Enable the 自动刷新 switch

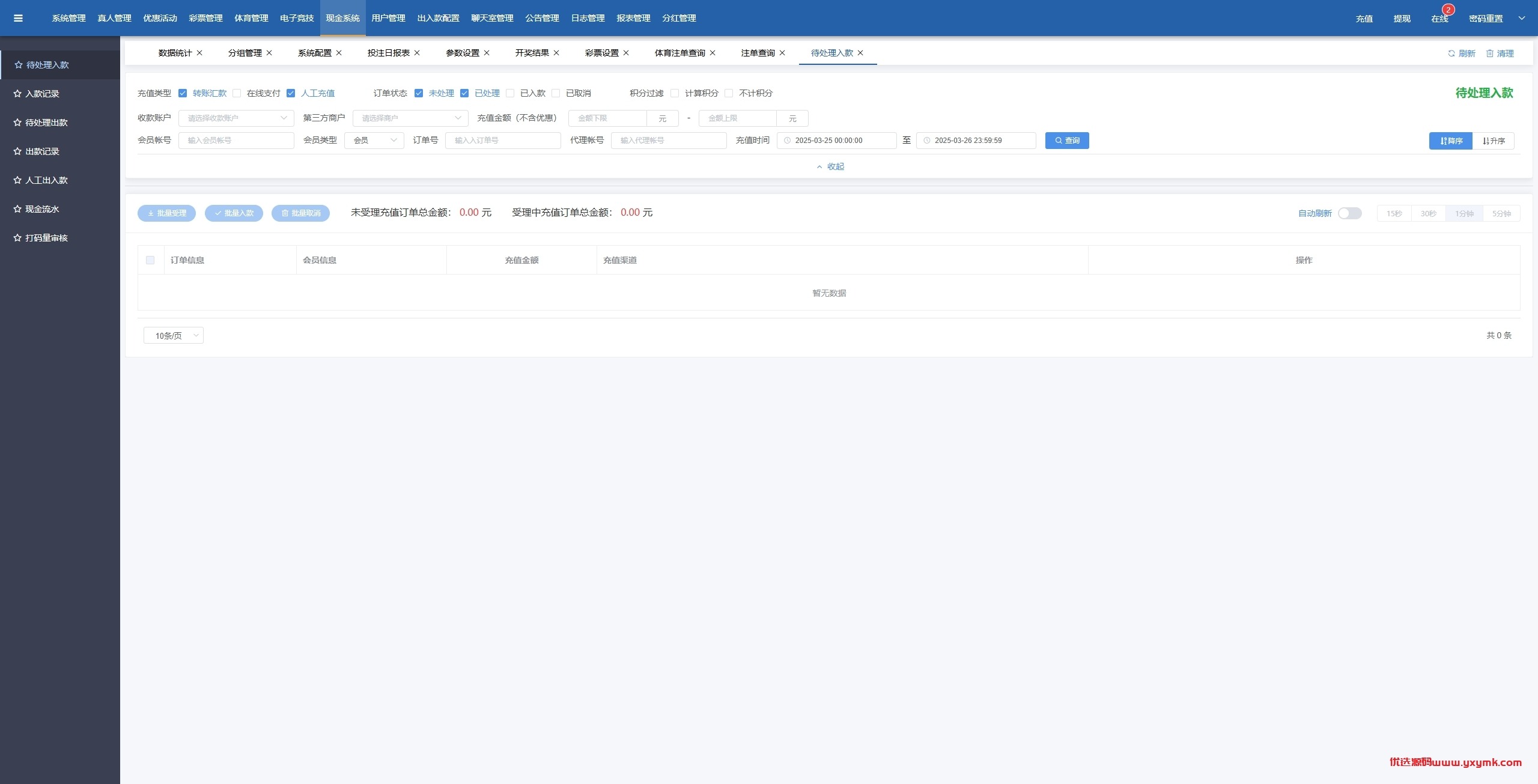click(1349, 213)
